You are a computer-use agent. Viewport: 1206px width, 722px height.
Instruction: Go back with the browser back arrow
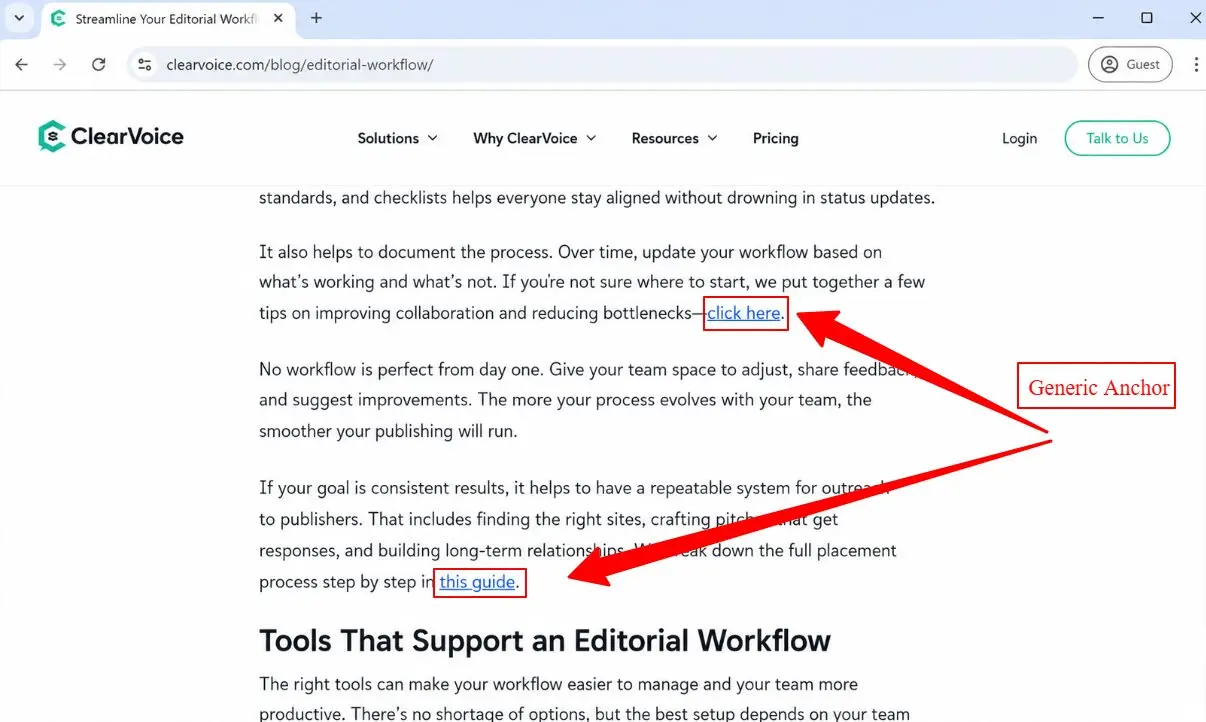[22, 64]
